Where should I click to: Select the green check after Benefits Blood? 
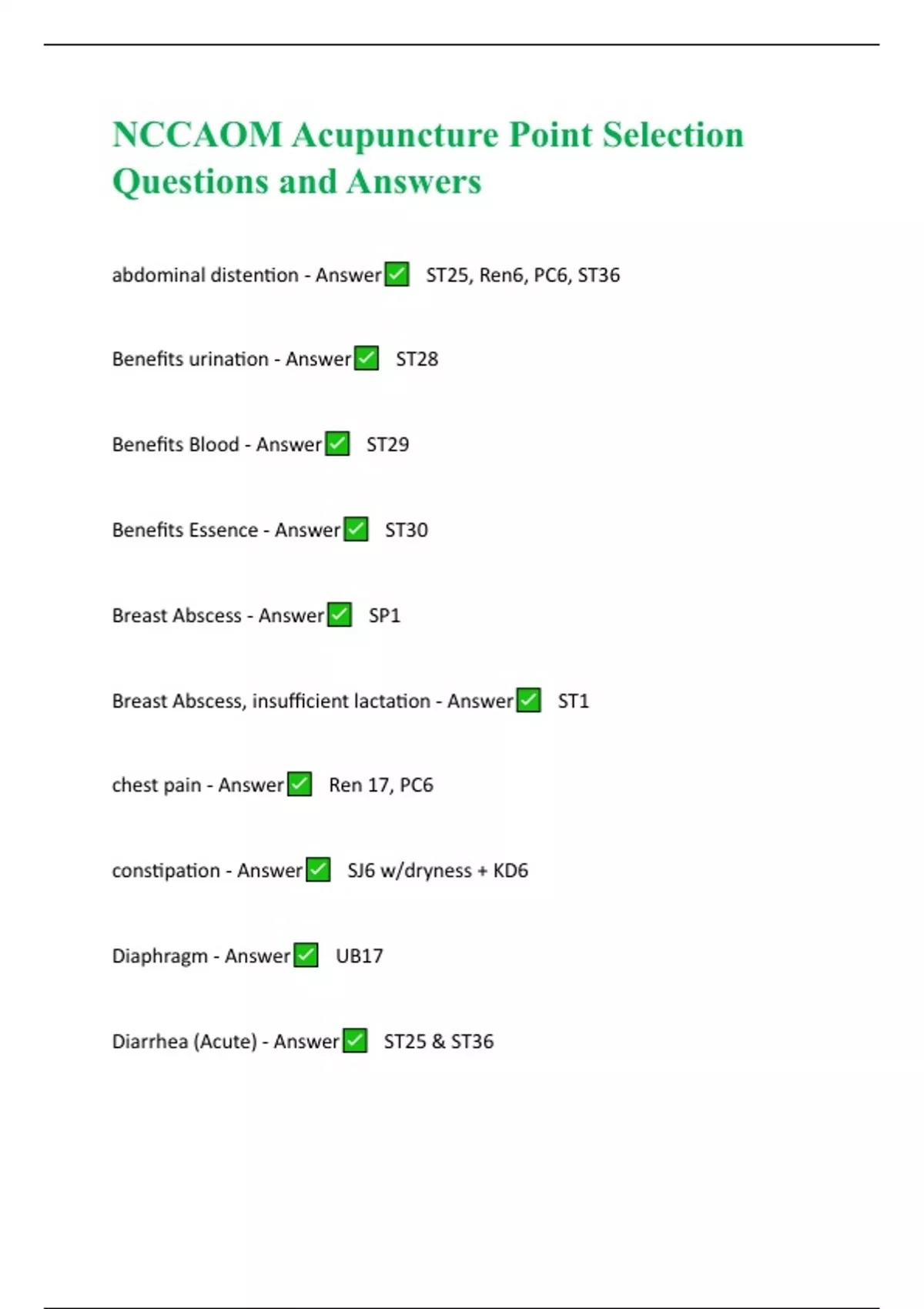click(337, 444)
